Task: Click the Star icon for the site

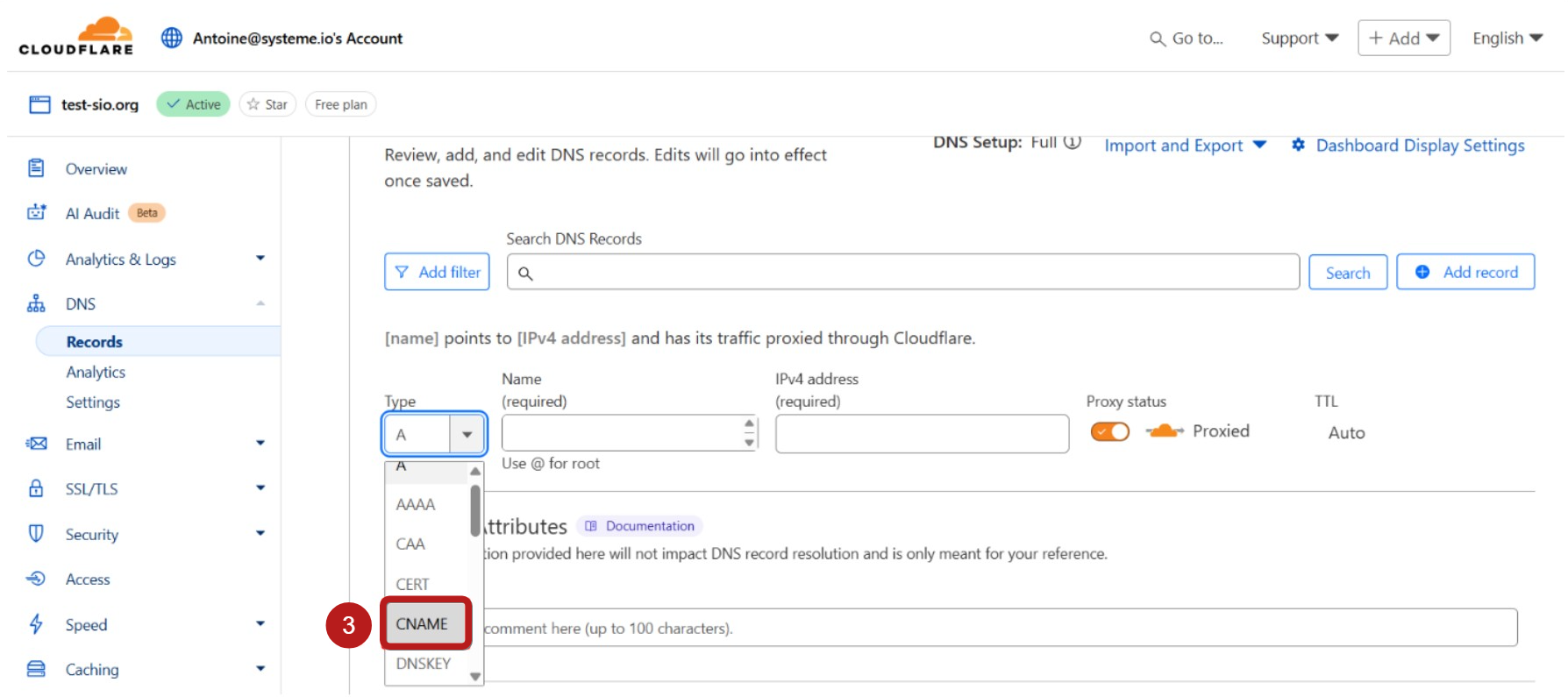Action: pos(253,104)
